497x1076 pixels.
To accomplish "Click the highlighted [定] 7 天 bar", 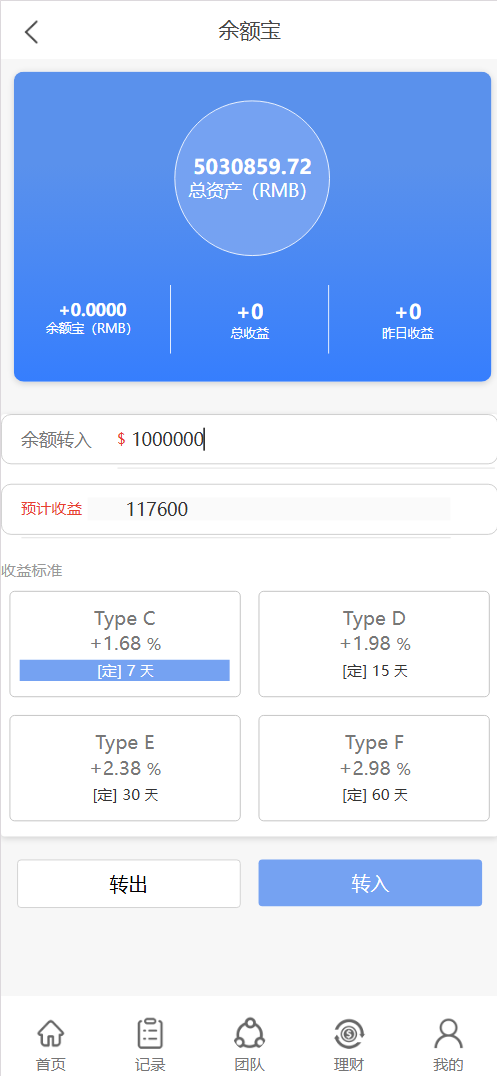I will tap(125, 670).
